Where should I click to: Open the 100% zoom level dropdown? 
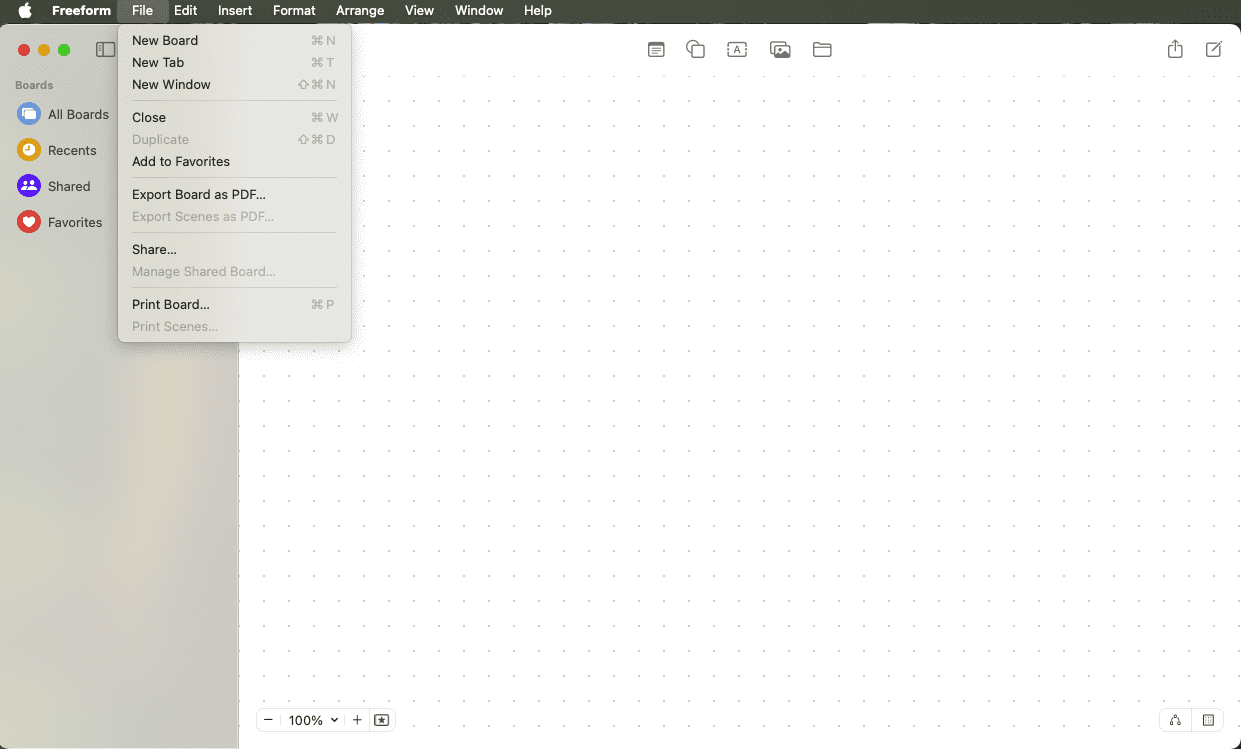point(314,720)
